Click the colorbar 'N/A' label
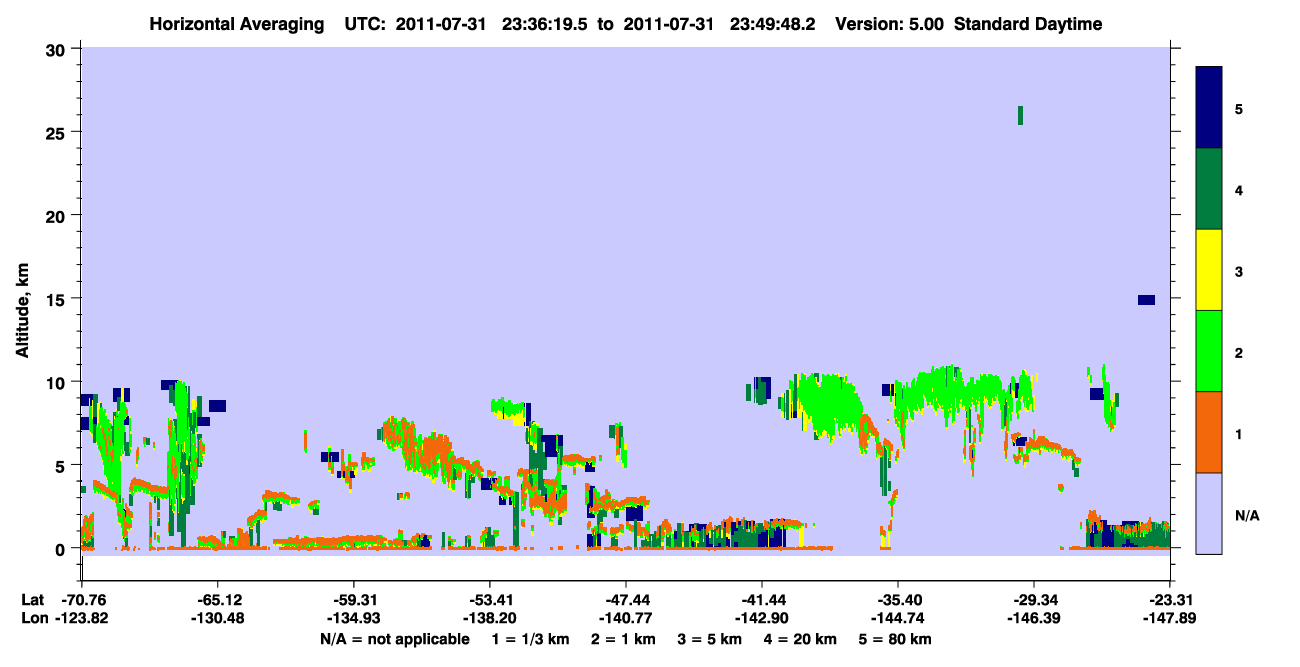Screen dimensions: 1300x667 1246,515
